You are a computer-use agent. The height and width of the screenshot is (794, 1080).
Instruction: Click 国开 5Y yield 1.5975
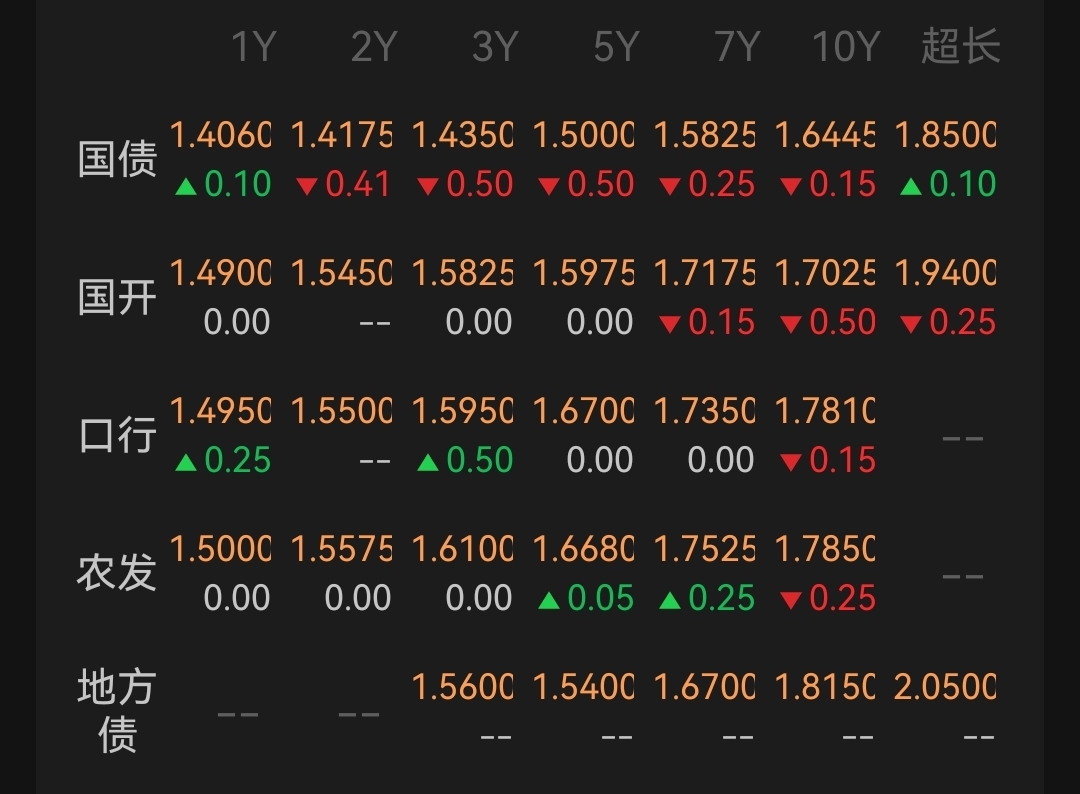click(583, 273)
